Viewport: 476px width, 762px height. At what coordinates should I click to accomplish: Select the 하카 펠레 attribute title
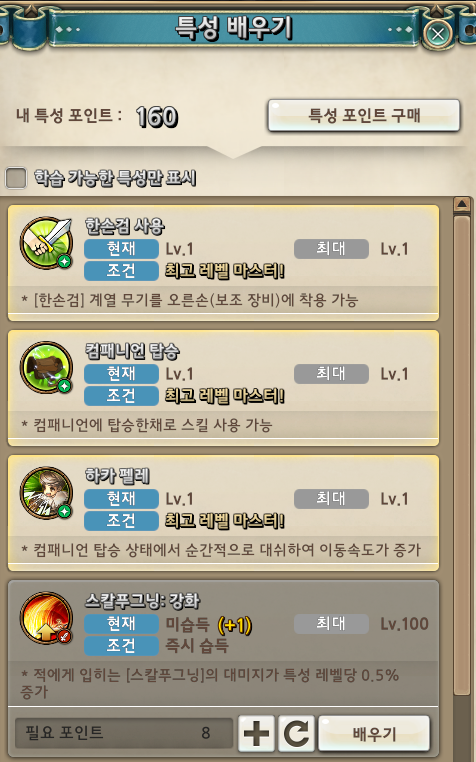click(x=117, y=476)
